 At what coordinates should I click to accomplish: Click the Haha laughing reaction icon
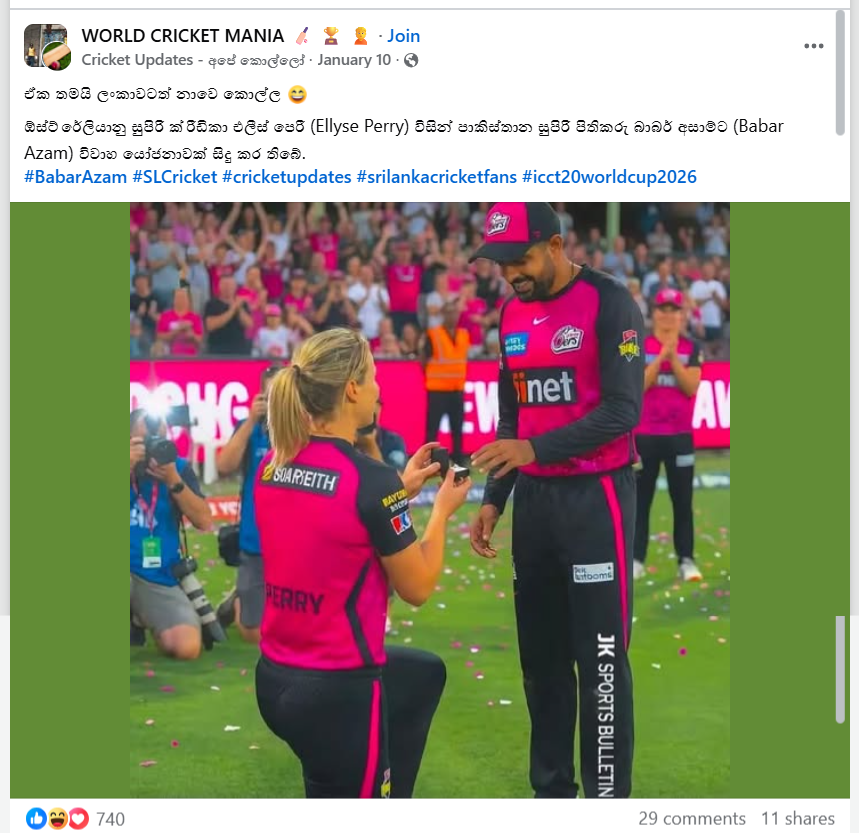[x=58, y=819]
